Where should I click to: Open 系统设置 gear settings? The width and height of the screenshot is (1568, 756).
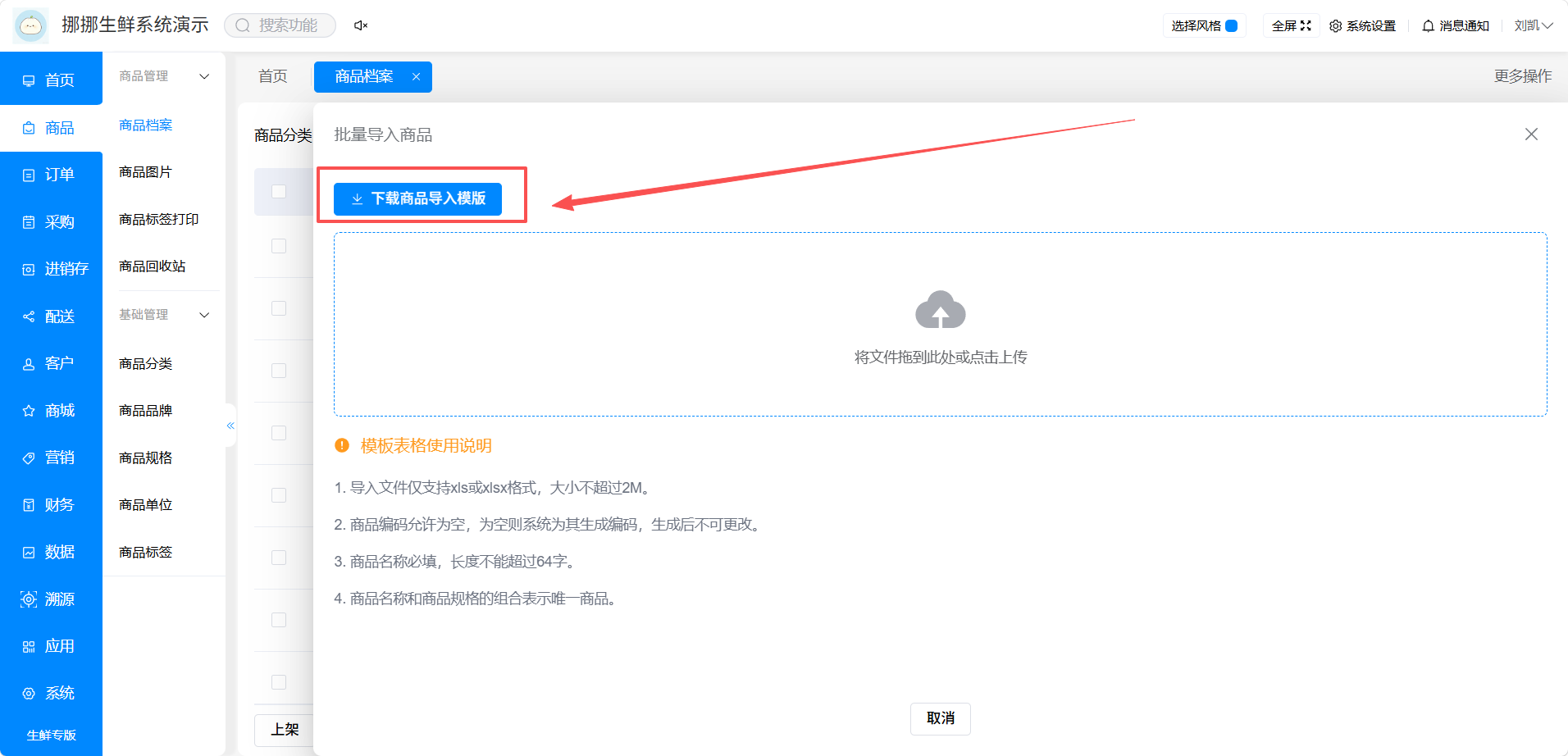point(1362,25)
